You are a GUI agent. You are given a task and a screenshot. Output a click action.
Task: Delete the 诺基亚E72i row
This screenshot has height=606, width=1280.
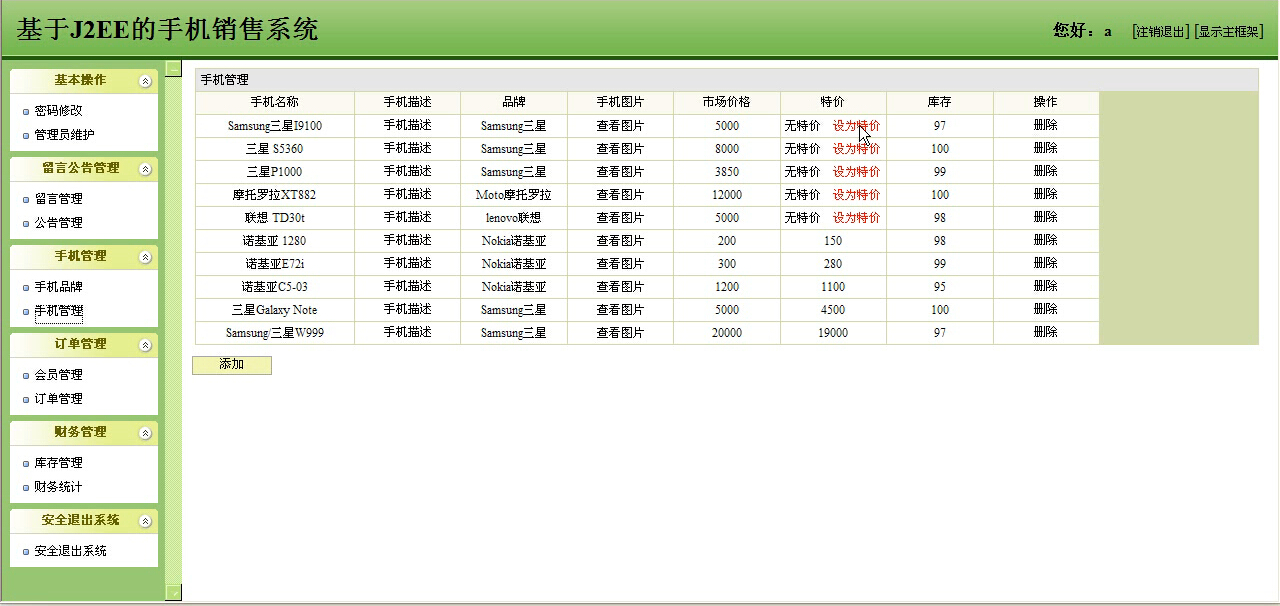[x=1045, y=263]
